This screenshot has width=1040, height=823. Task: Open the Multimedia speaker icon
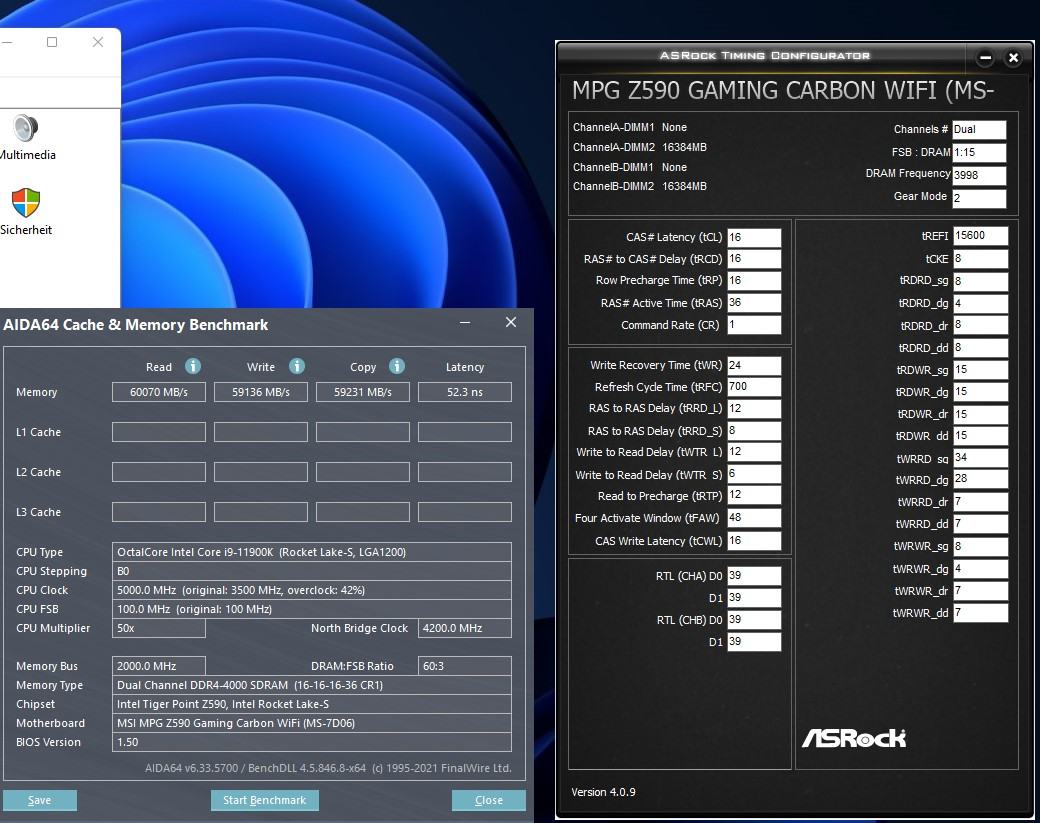click(x=25, y=128)
